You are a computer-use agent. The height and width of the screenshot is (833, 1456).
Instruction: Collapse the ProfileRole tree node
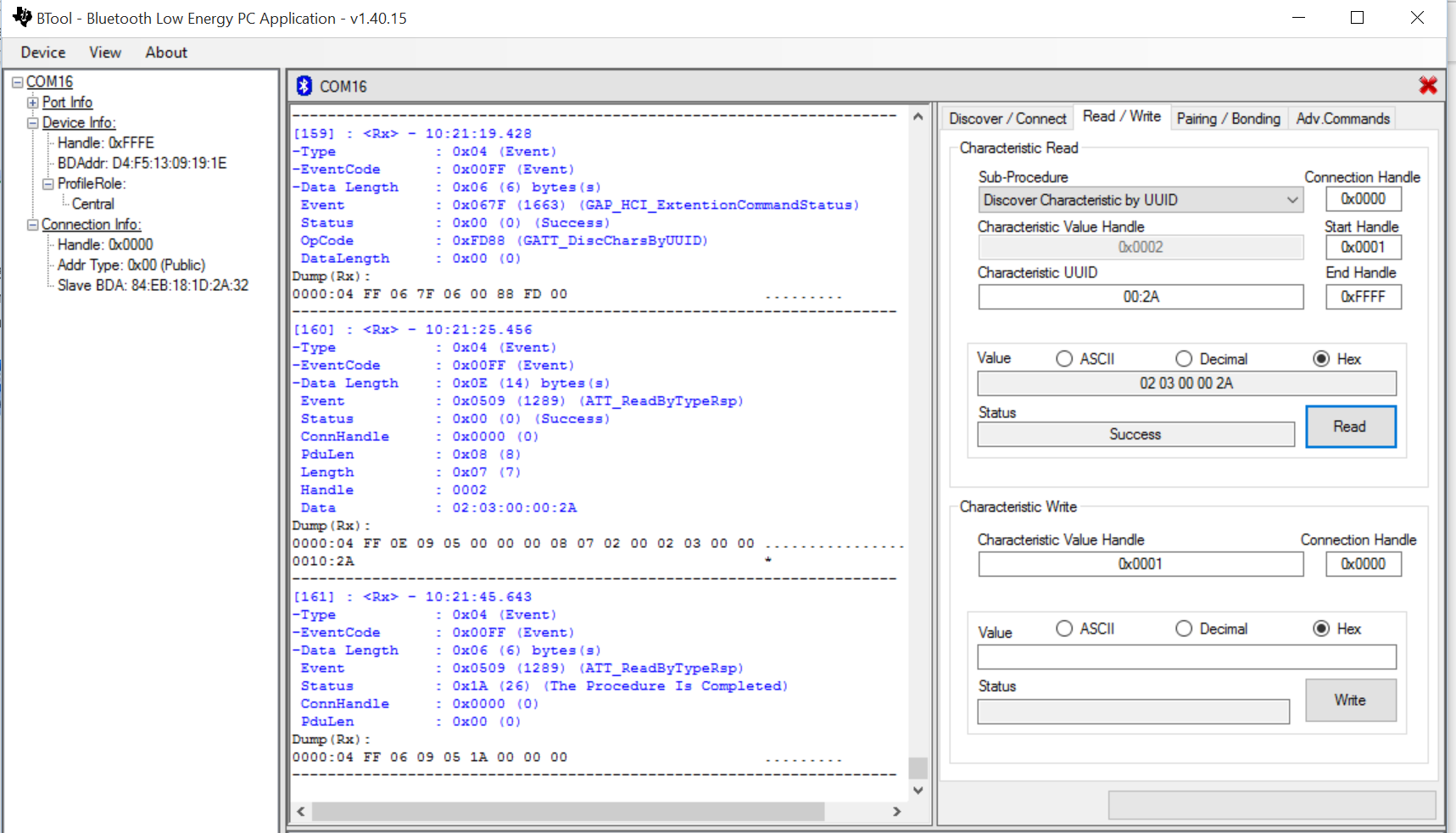coord(48,184)
